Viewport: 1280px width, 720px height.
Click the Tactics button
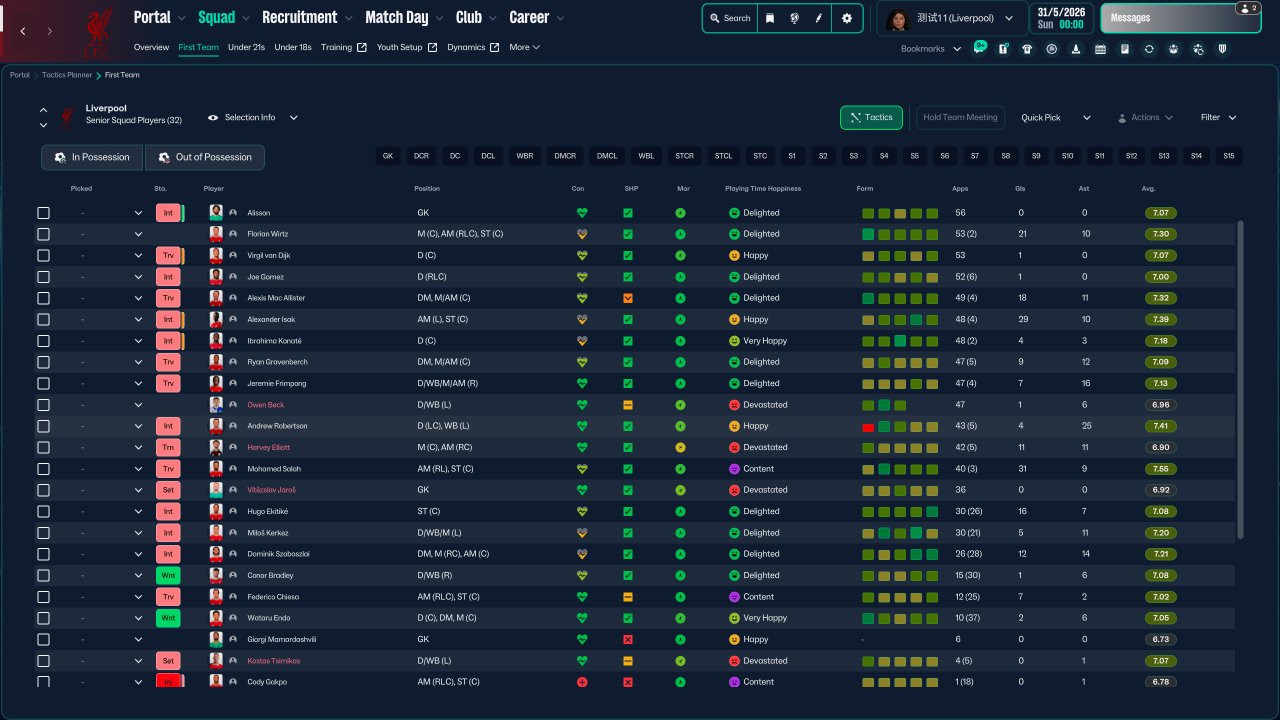tap(871, 118)
